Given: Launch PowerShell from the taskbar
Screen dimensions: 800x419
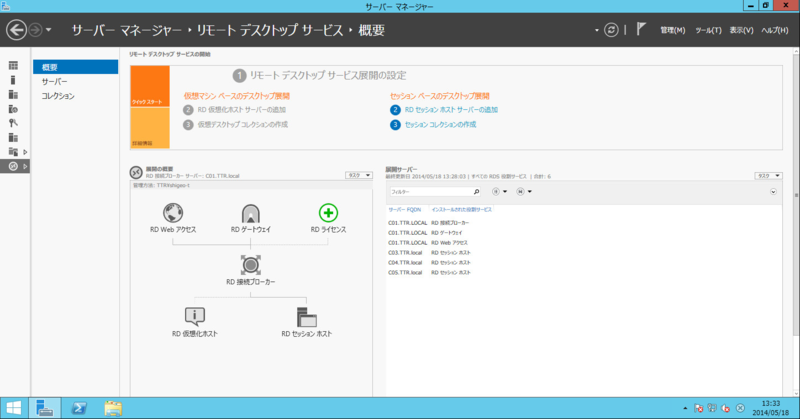Looking at the screenshot, I should (x=79, y=408).
